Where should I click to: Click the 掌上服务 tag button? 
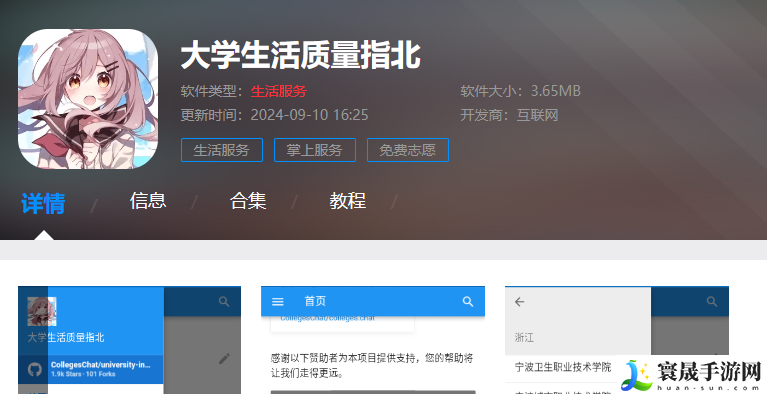pyautogui.click(x=315, y=150)
